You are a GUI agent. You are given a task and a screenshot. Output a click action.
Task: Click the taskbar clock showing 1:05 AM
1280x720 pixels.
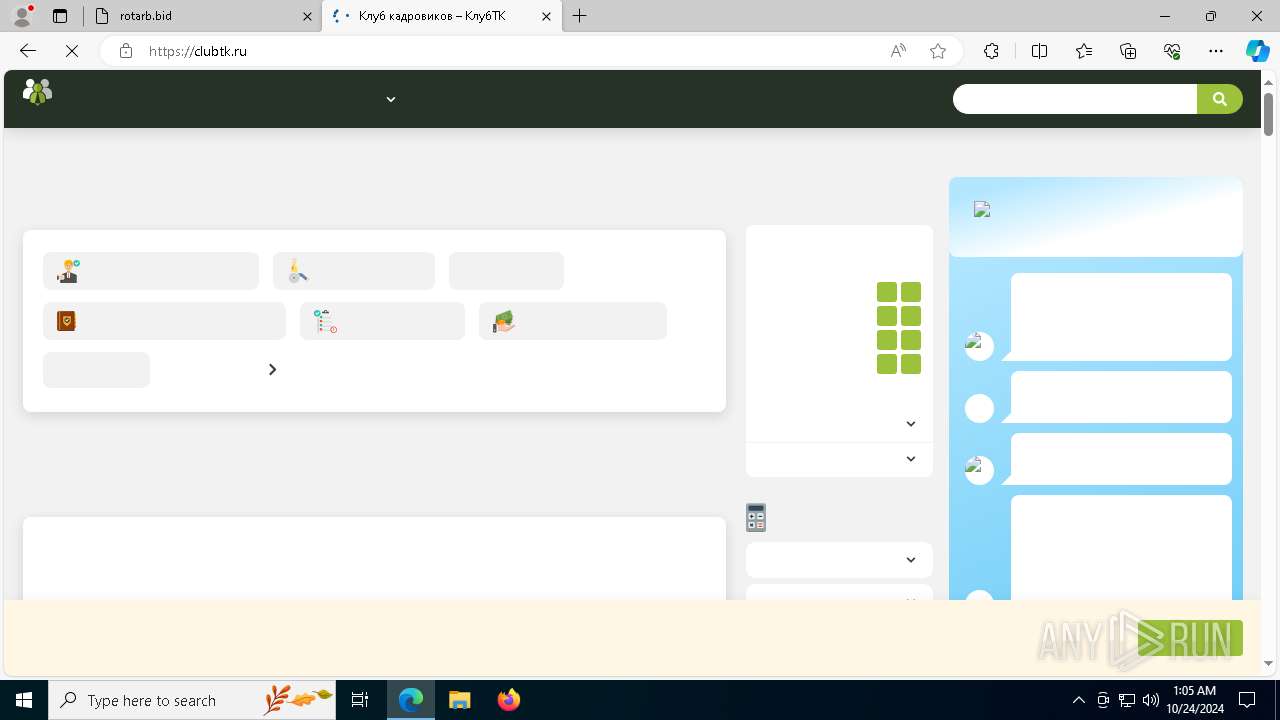pyautogui.click(x=1195, y=700)
